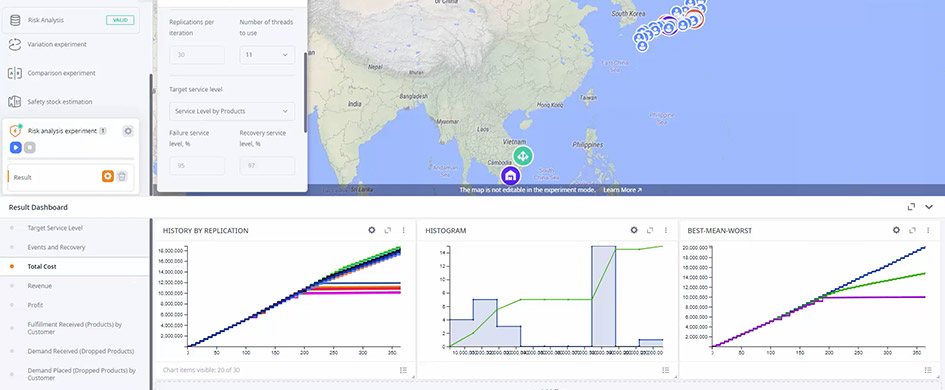Click the purple warehouse marker on the map
This screenshot has height=390, width=945.
click(510, 175)
